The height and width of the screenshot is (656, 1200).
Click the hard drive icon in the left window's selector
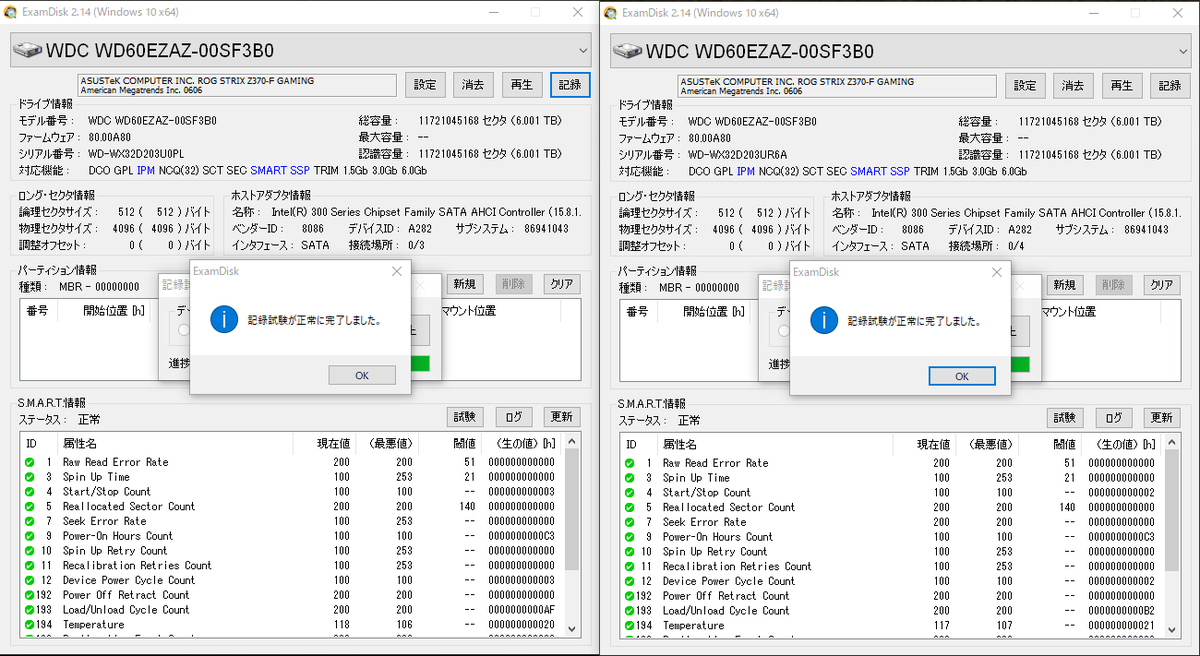[27, 51]
